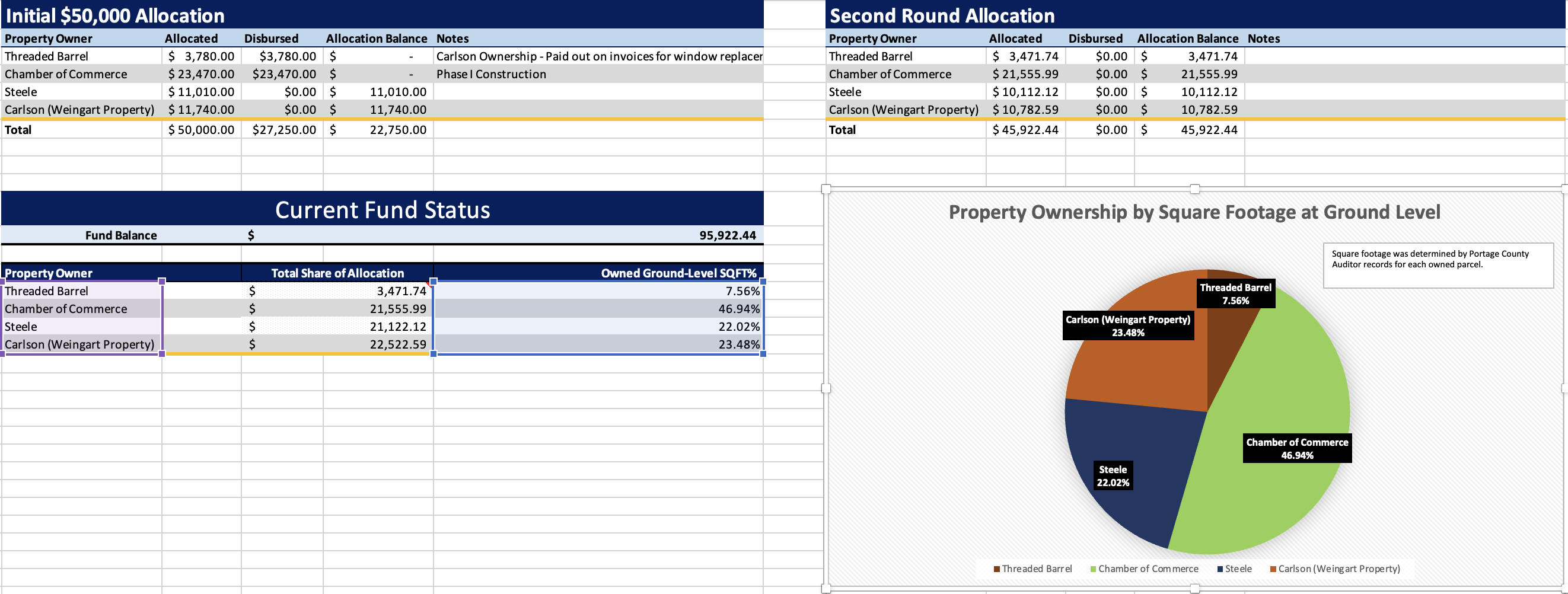Click Steele's $11,010.00 initial allocated cell
Screen dimensions: 1568x594
pyautogui.click(x=202, y=91)
